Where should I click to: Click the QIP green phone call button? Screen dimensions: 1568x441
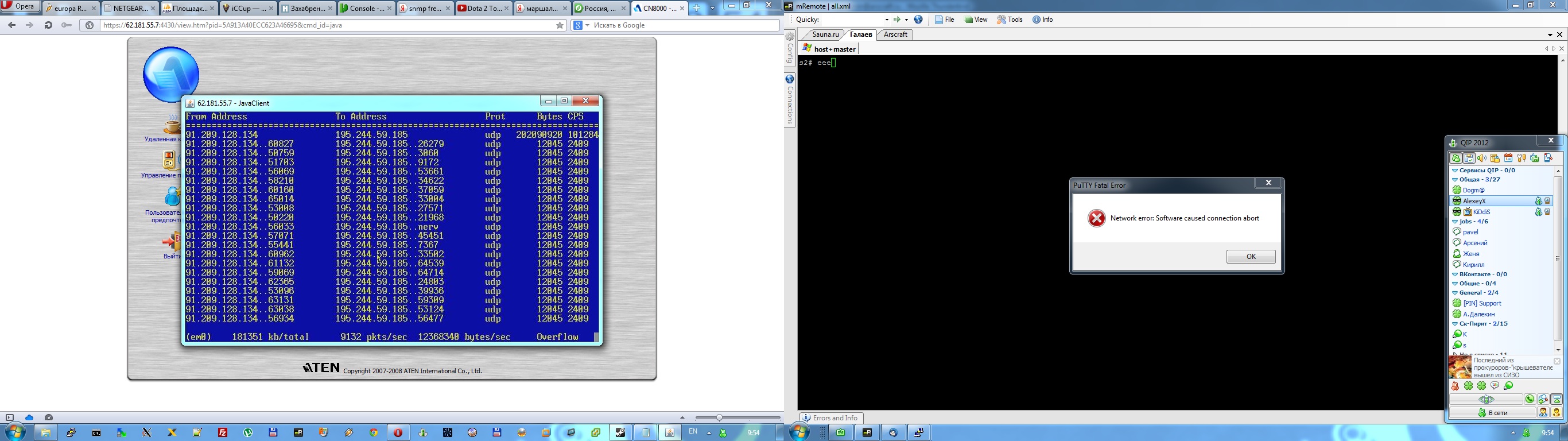(1529, 400)
